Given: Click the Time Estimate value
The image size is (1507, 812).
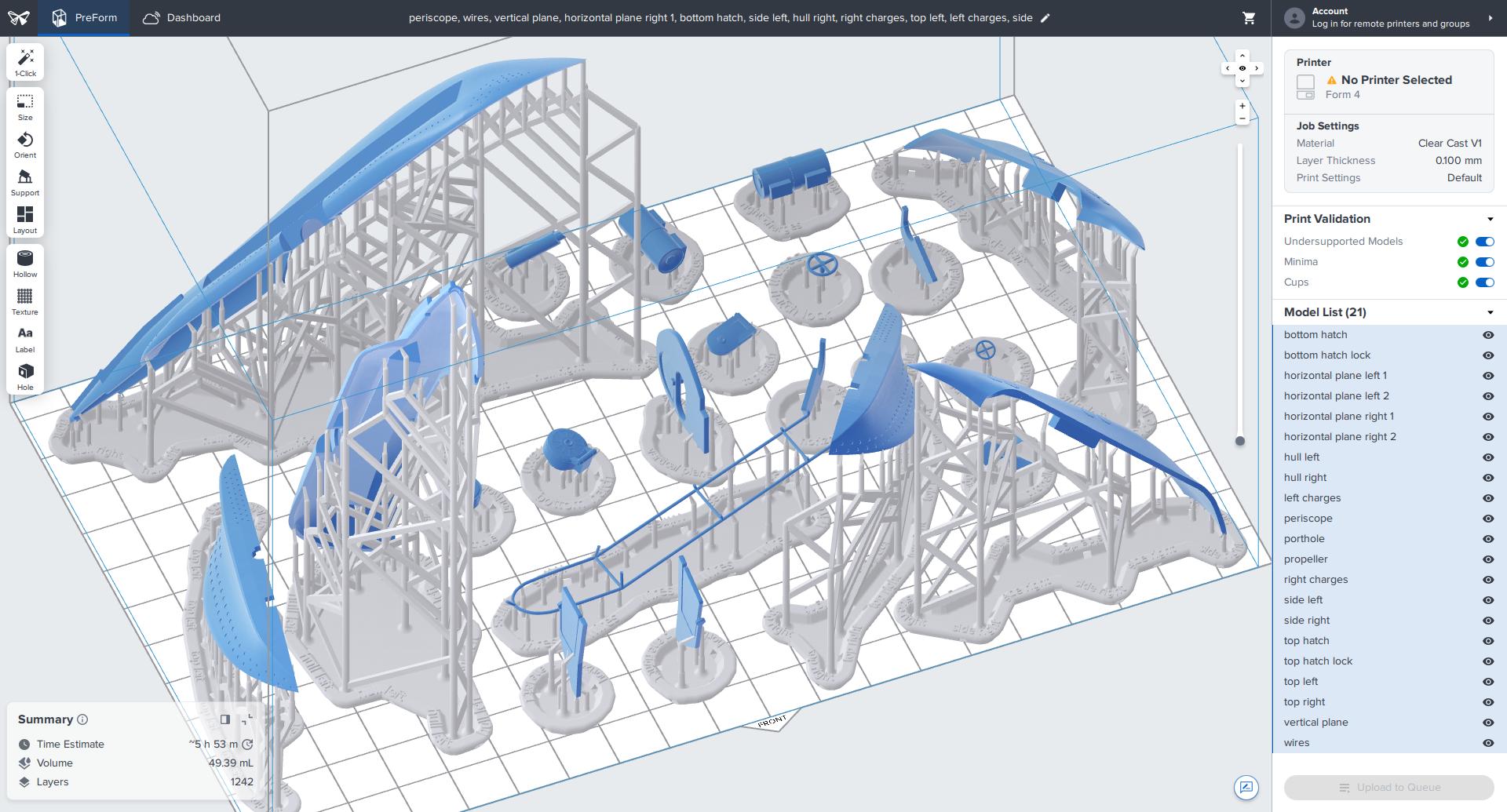Looking at the screenshot, I should (x=213, y=744).
